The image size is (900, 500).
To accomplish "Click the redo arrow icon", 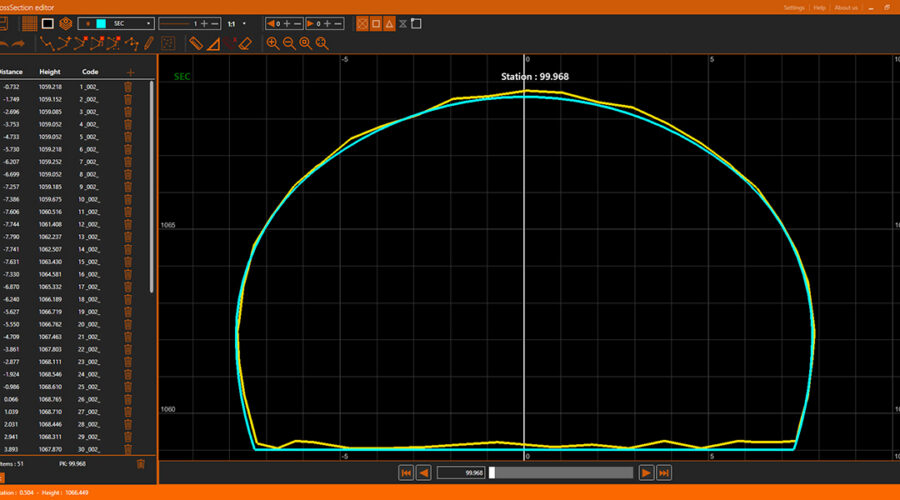I will (17, 43).
